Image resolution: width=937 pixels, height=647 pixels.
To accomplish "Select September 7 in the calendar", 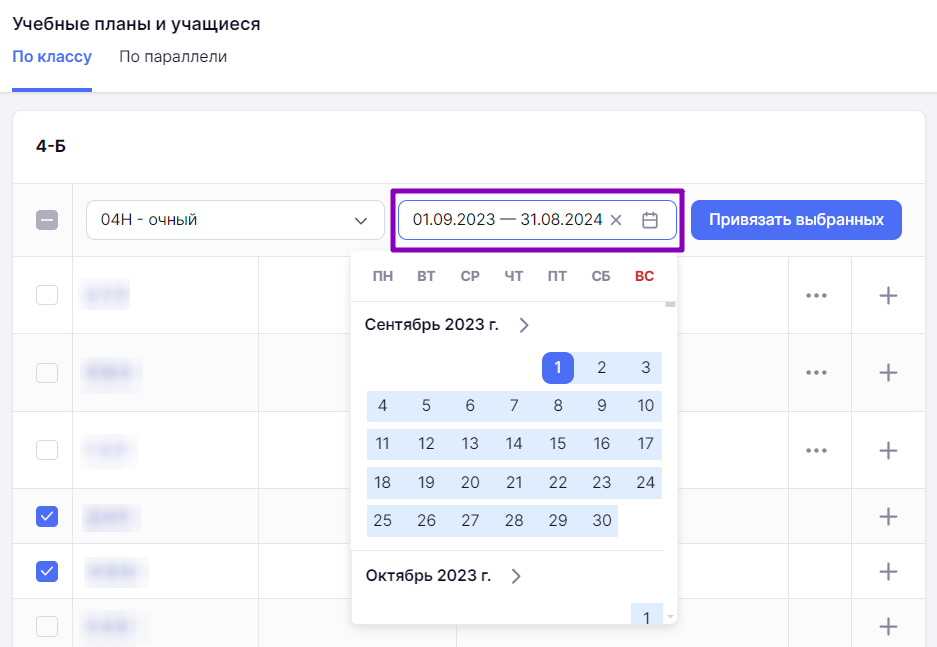I will (x=514, y=406).
